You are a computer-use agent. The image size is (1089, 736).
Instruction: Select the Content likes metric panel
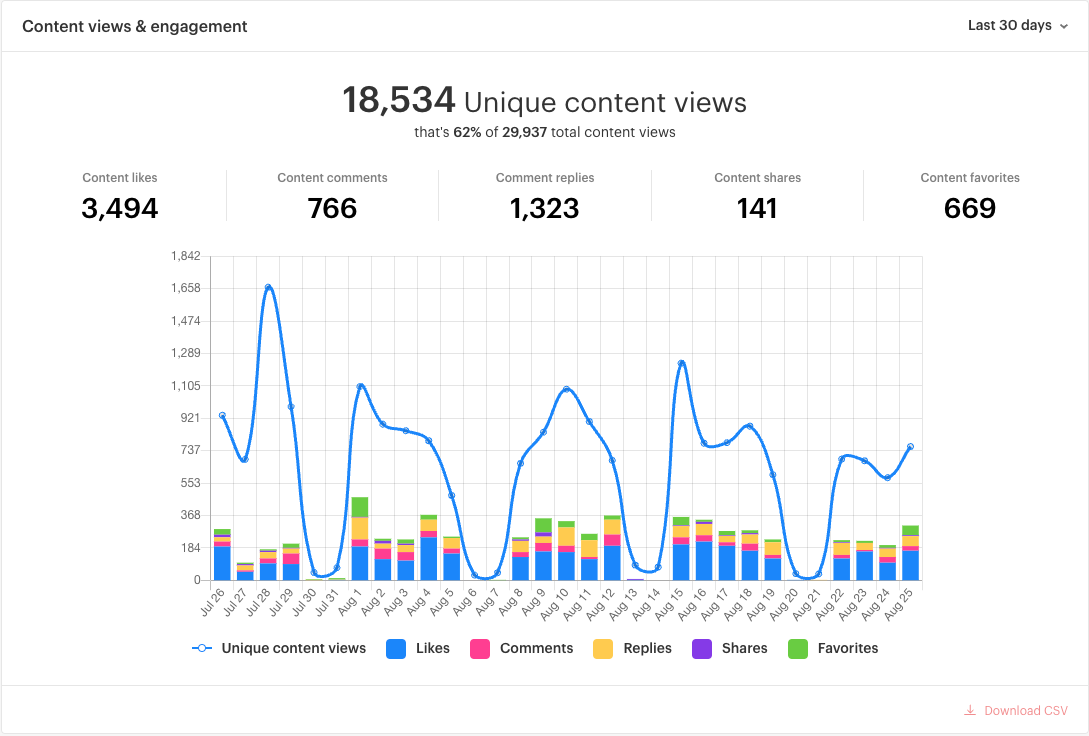pyautogui.click(x=120, y=195)
